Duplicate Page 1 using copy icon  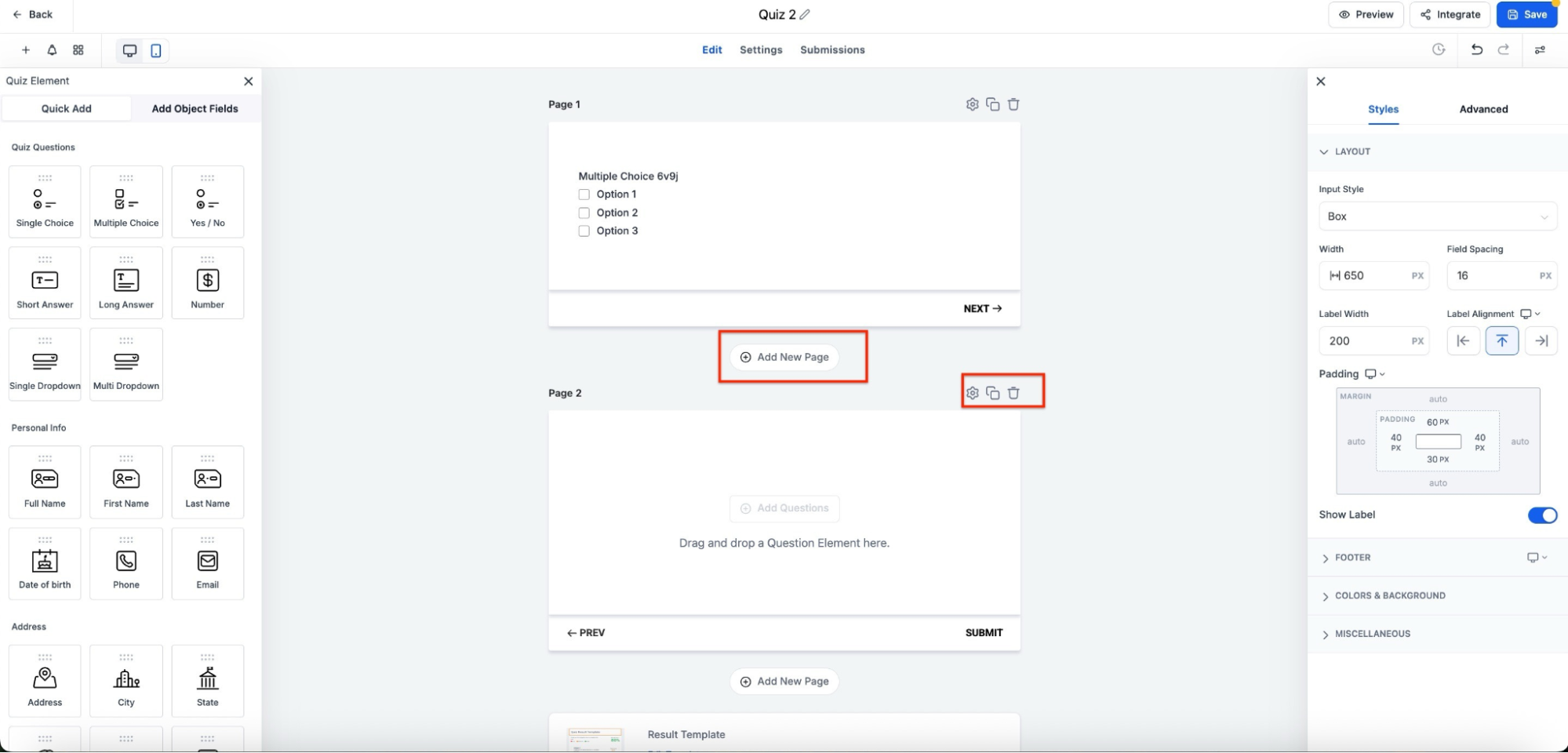(992, 104)
